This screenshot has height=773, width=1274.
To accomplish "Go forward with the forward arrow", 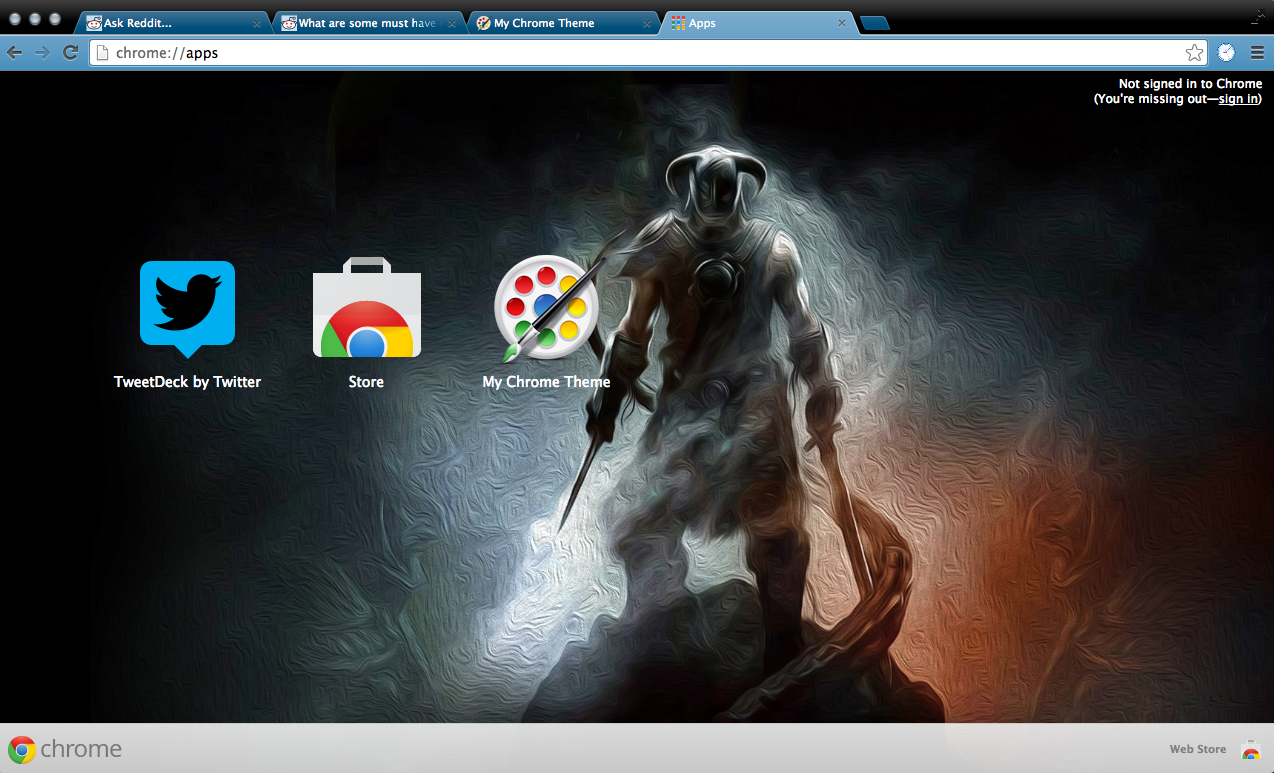I will [42, 52].
